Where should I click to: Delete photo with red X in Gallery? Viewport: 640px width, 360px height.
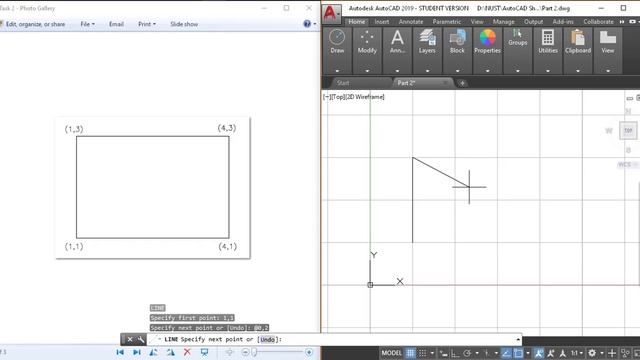click(x=187, y=352)
